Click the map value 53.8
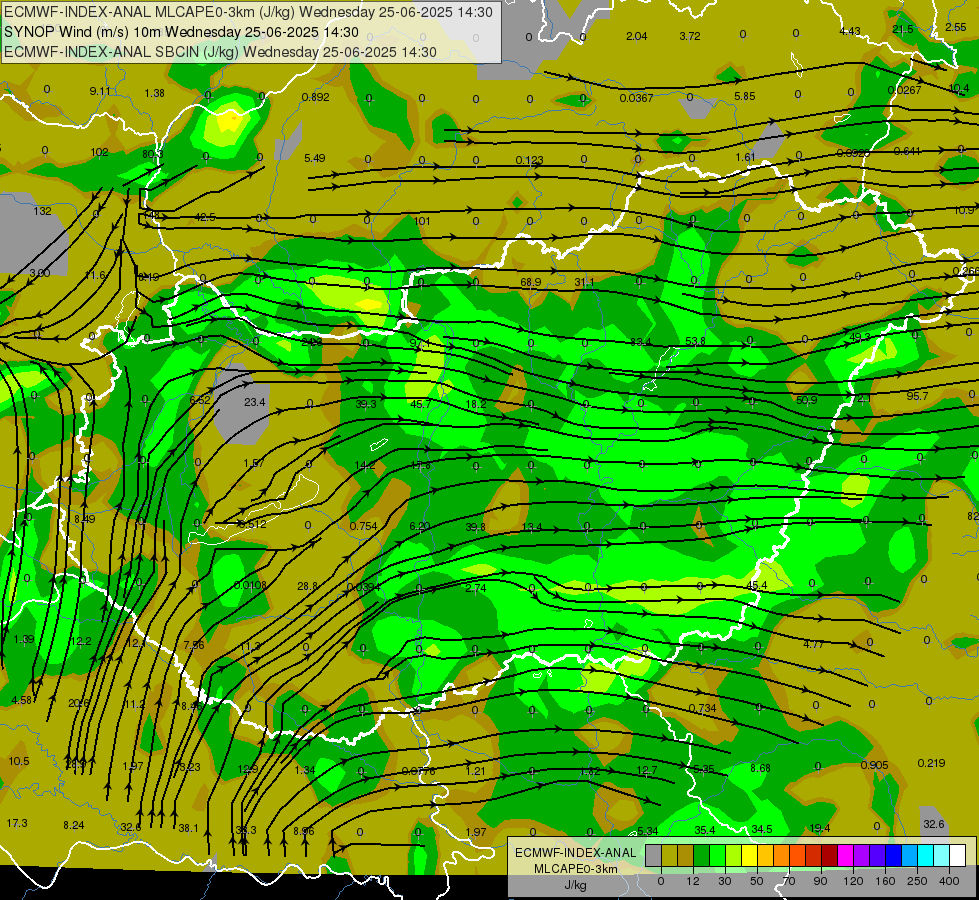Image resolution: width=979 pixels, height=900 pixels. 696,341
